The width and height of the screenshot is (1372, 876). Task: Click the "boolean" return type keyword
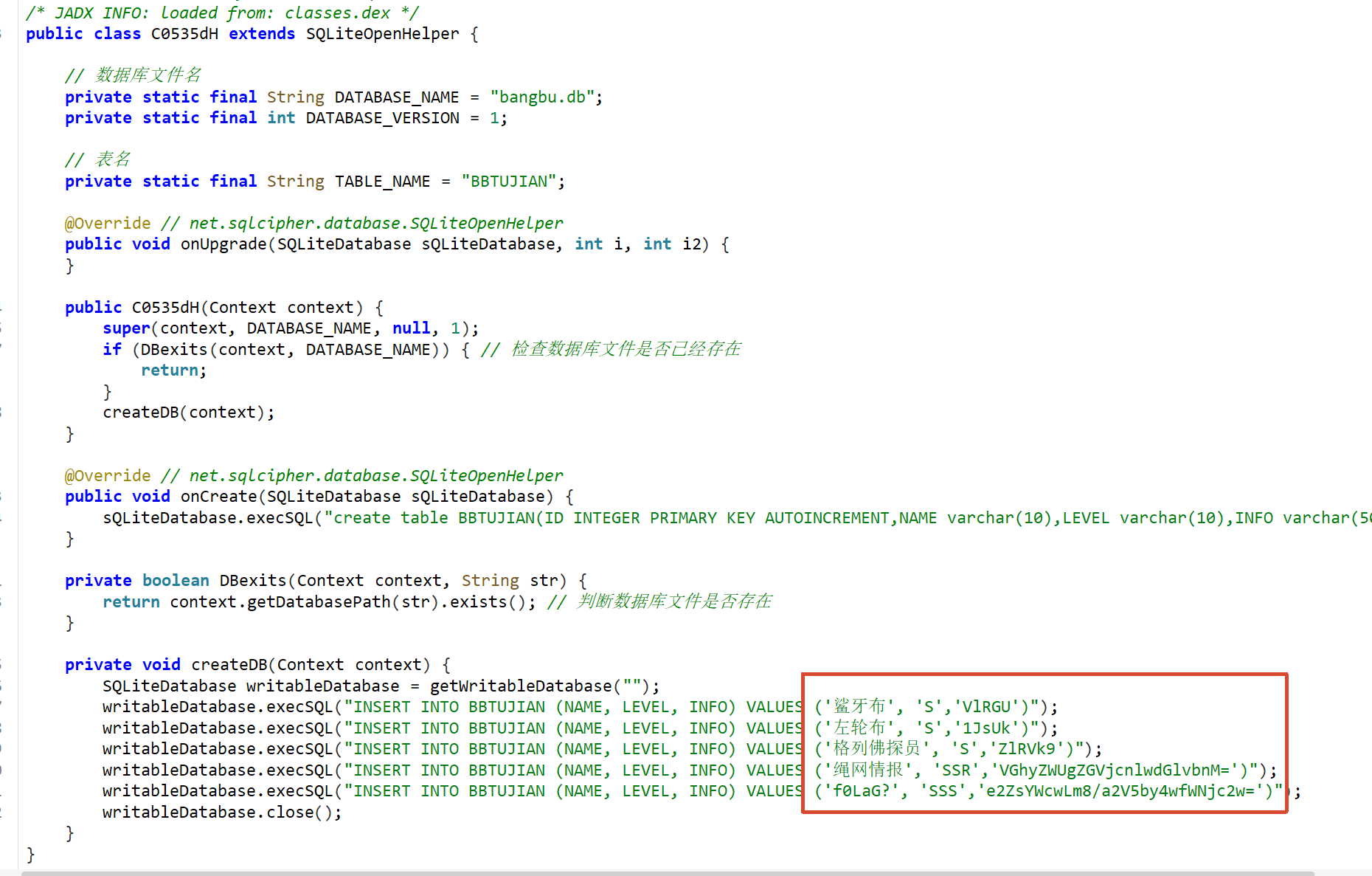pyautogui.click(x=176, y=581)
